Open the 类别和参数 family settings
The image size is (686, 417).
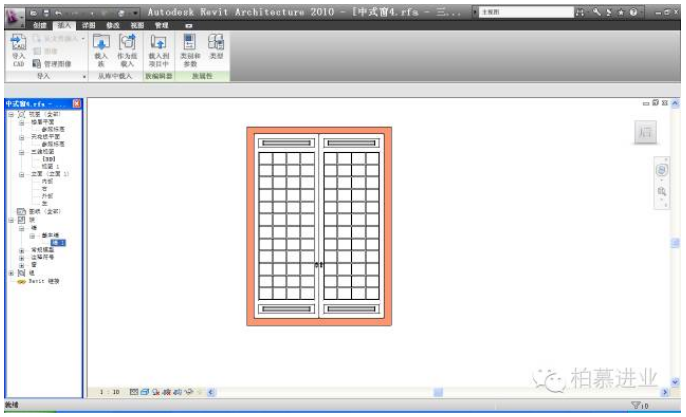[x=190, y=51]
